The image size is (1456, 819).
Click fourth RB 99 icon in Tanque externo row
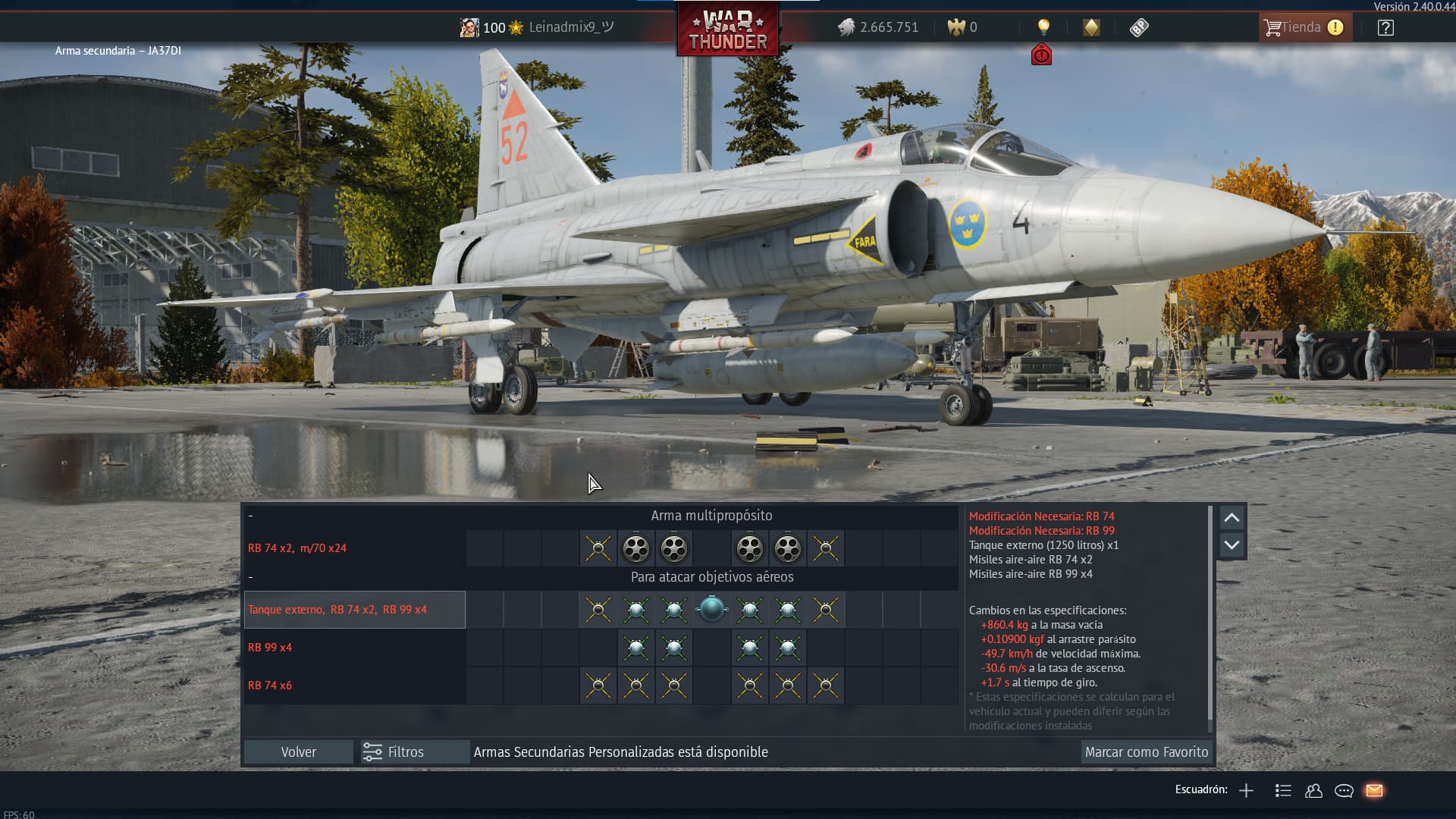click(787, 610)
